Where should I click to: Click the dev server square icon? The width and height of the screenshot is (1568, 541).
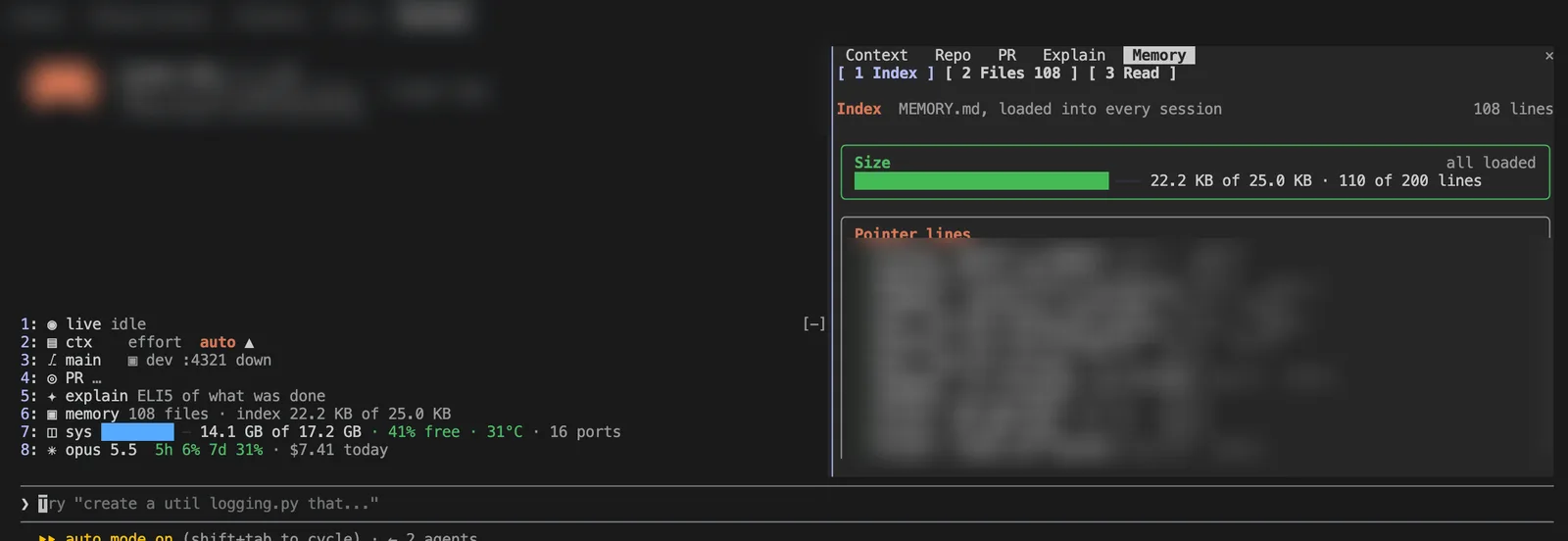[x=132, y=361]
